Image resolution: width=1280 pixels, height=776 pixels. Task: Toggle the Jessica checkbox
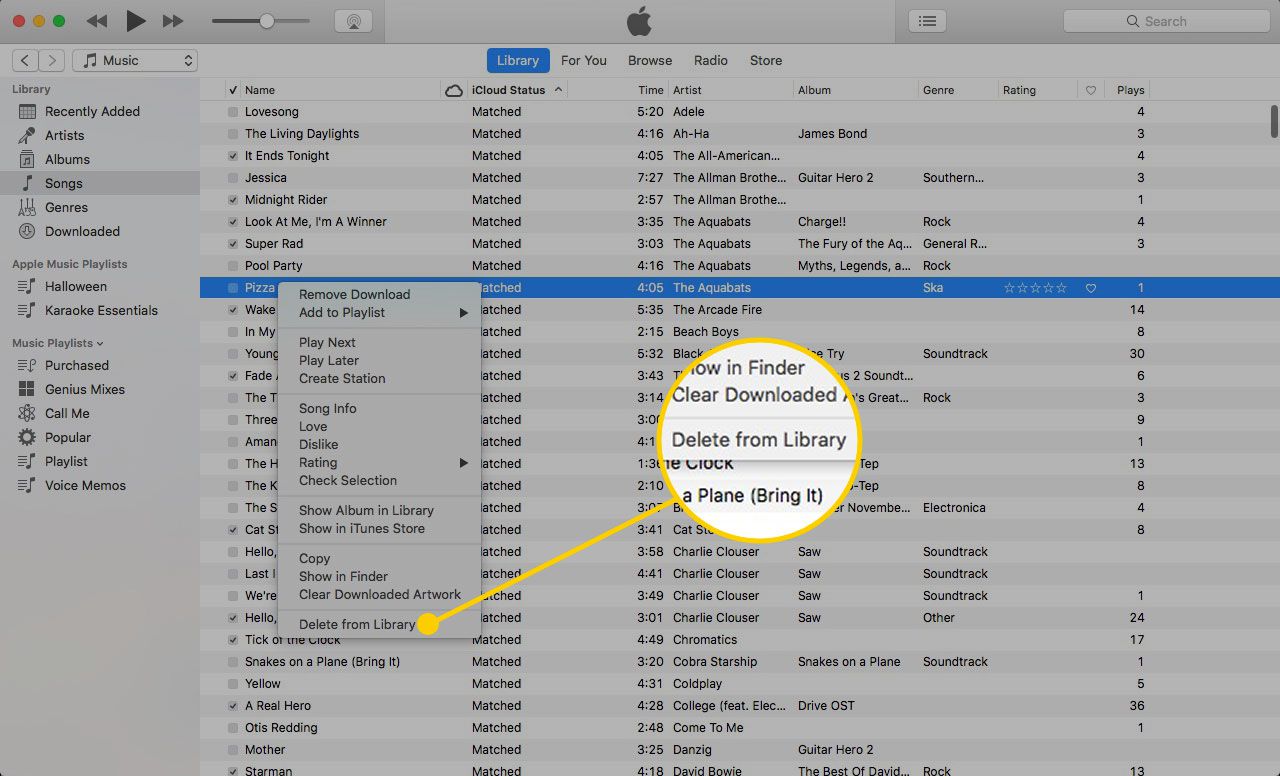coord(233,178)
